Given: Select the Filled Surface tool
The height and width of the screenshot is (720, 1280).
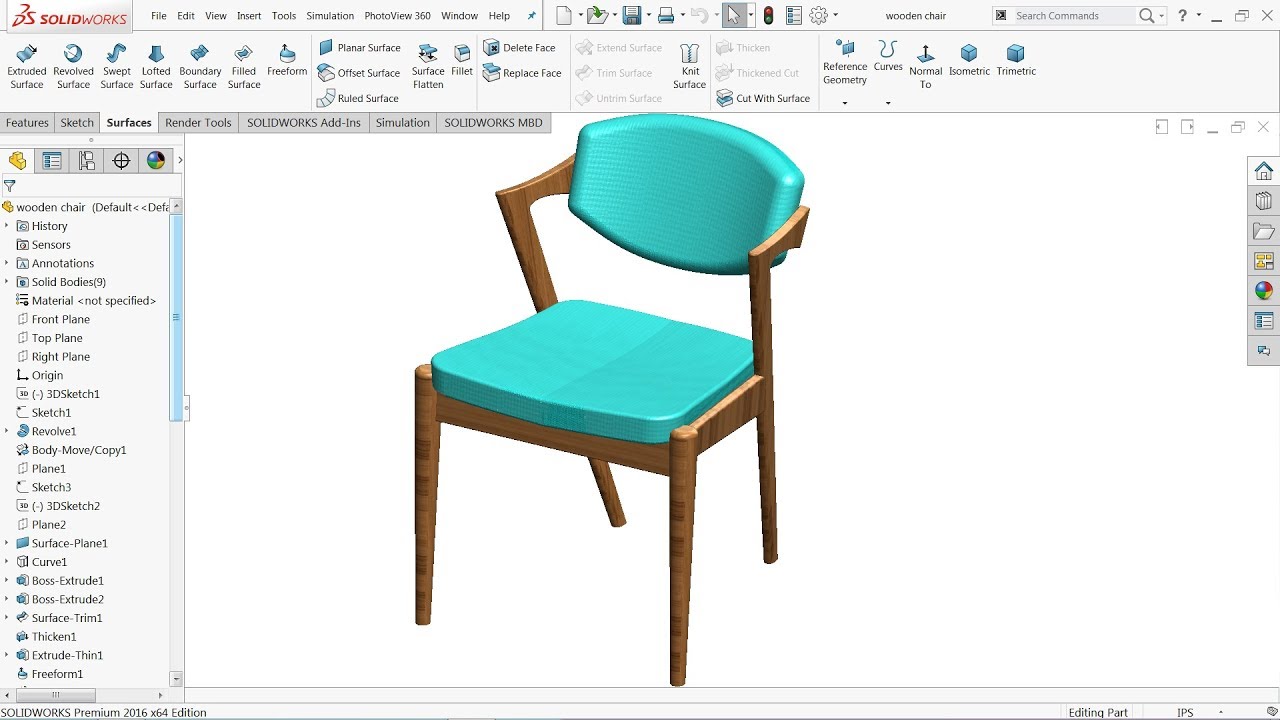Looking at the screenshot, I should pos(244,66).
